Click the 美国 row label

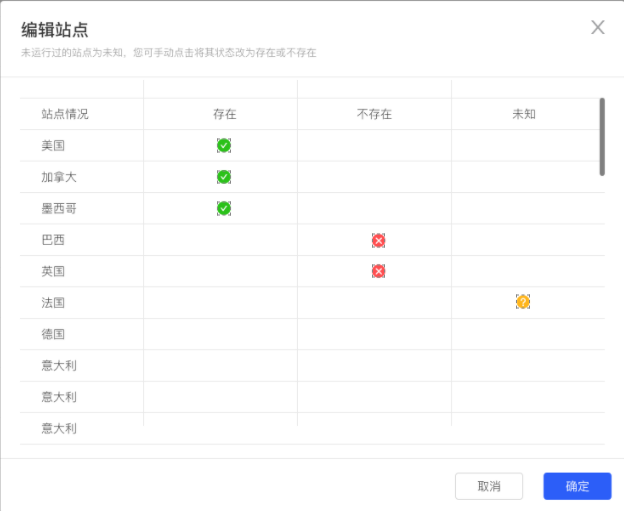53,146
